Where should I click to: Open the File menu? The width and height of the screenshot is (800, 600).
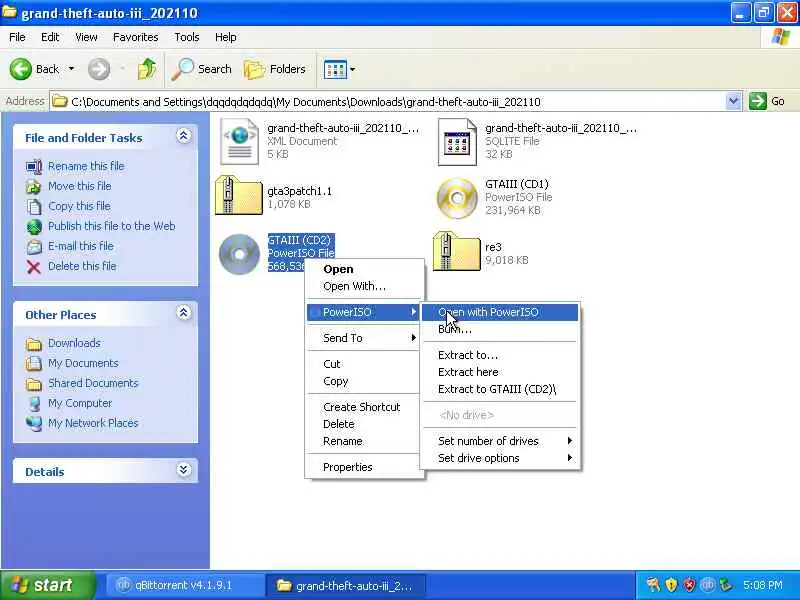pos(17,37)
